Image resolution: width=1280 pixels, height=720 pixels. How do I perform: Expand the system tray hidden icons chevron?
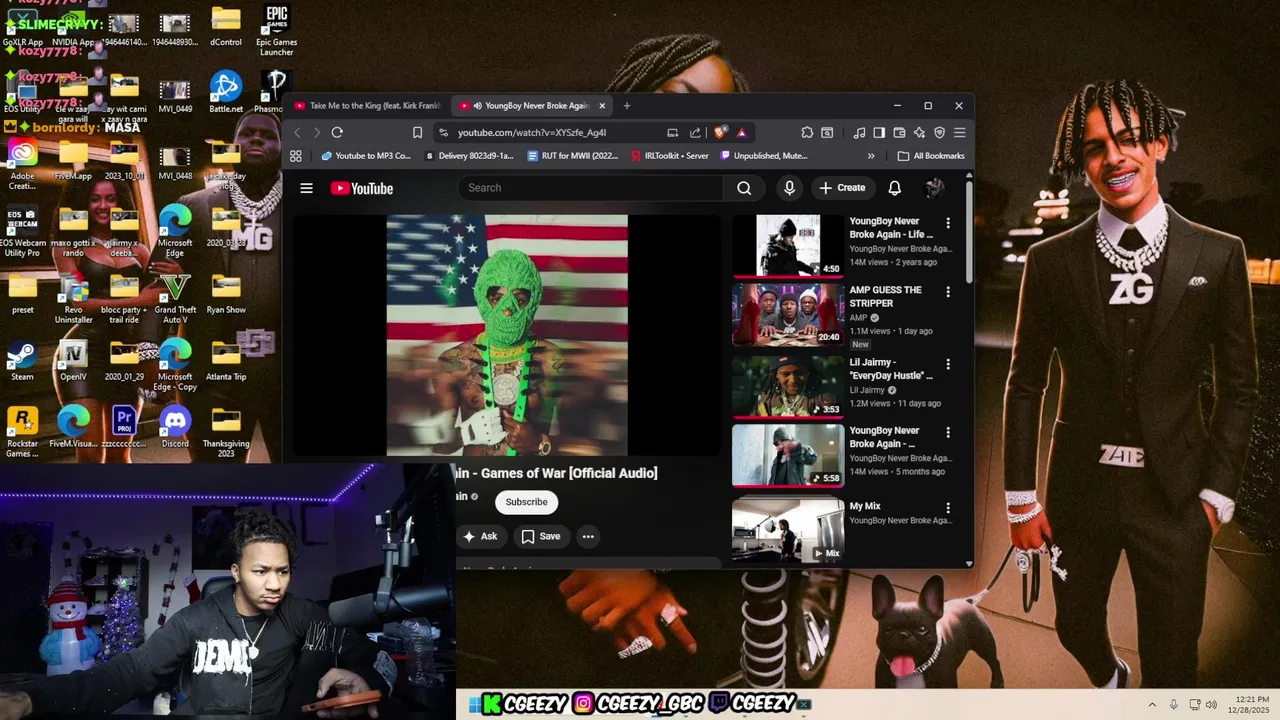click(x=1152, y=705)
